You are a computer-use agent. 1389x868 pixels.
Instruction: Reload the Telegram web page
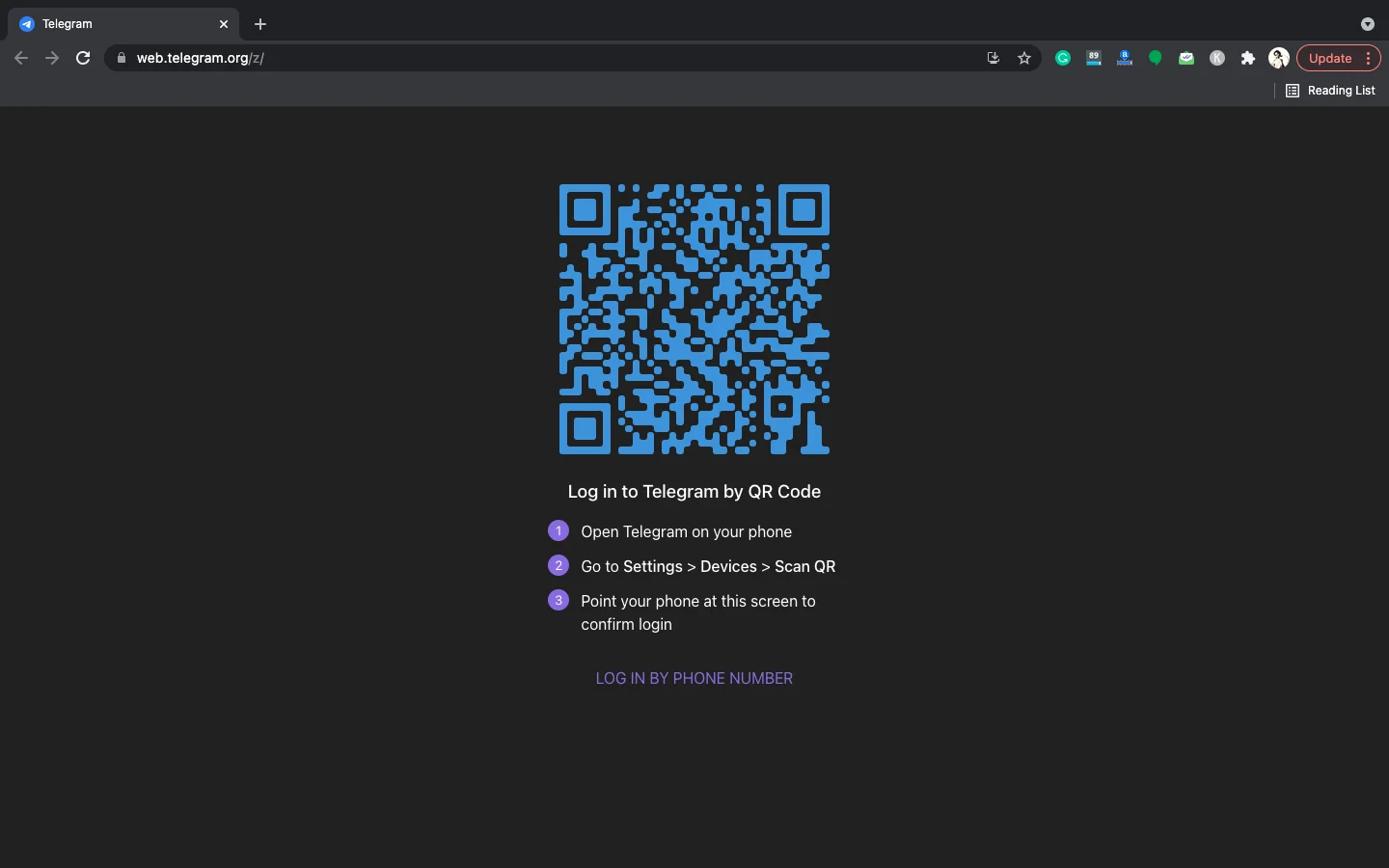(x=83, y=58)
